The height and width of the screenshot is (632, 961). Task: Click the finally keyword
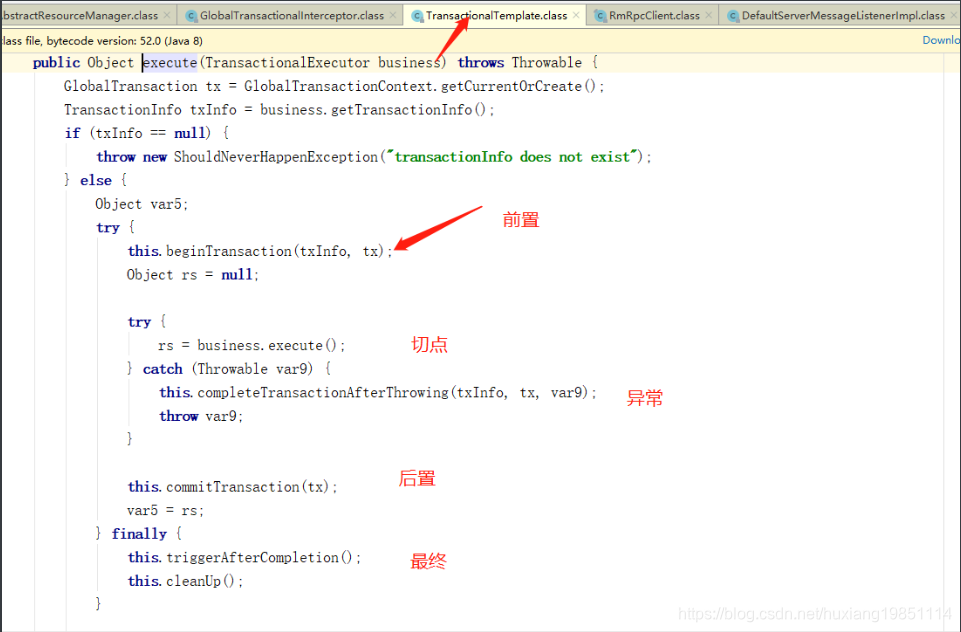click(139, 534)
